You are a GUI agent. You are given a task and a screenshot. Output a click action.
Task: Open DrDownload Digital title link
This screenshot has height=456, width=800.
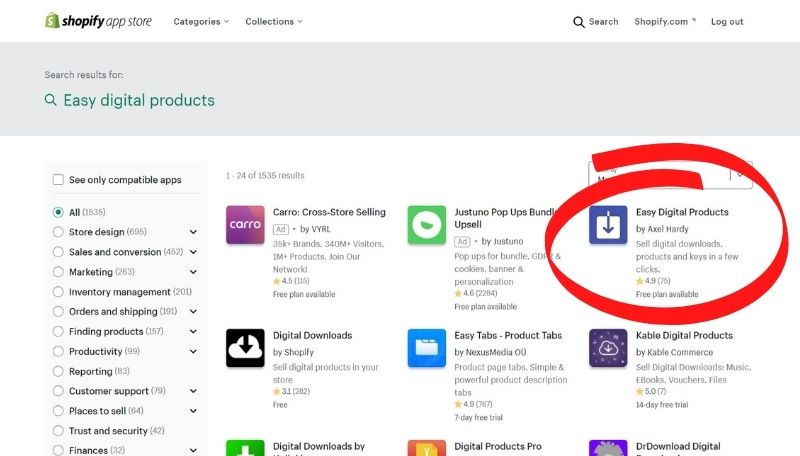[678, 446]
